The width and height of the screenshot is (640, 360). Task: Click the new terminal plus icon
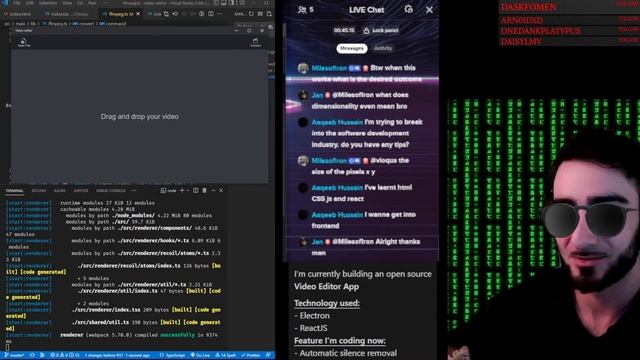[182, 191]
